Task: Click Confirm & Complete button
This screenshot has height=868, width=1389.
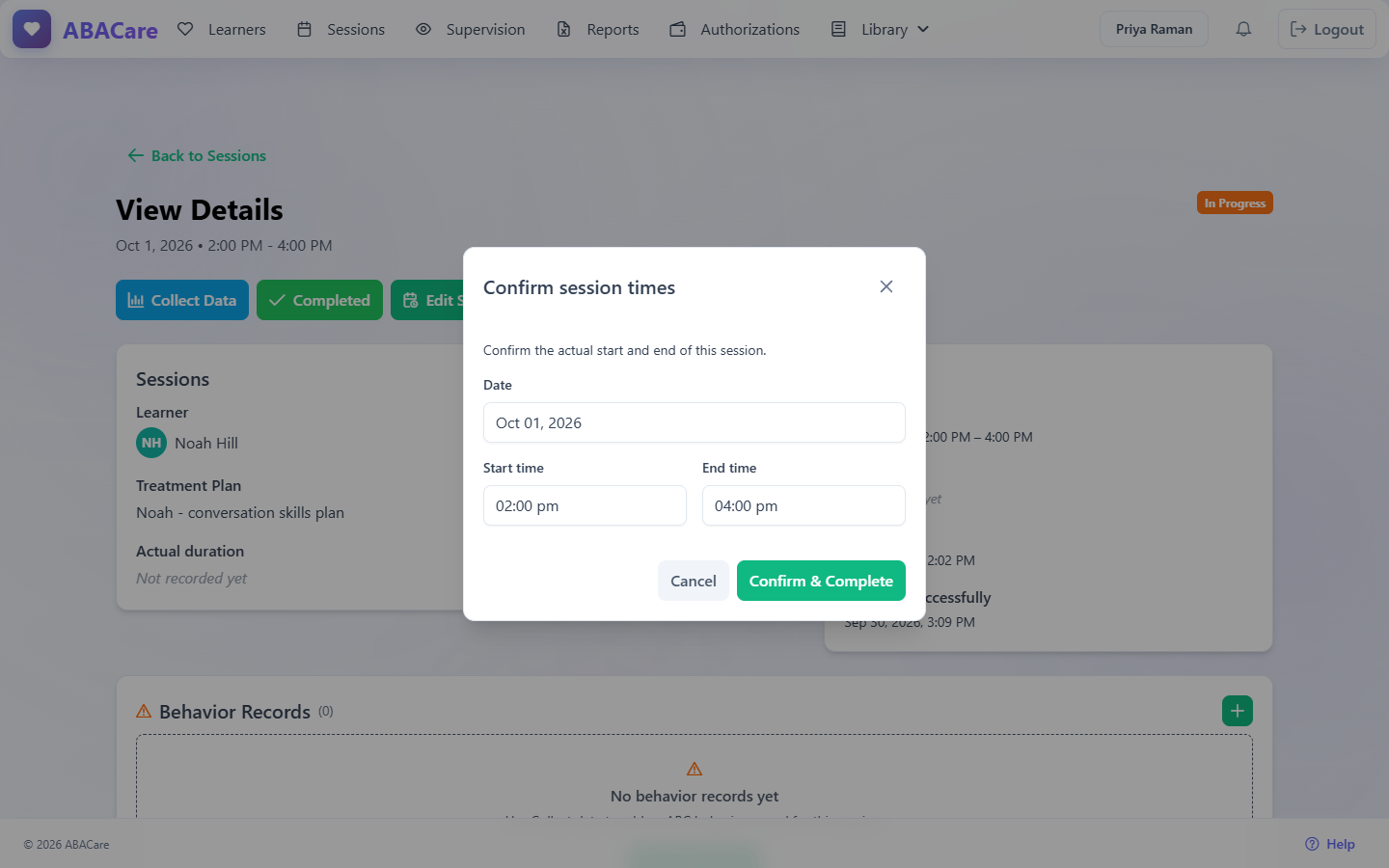Action: pos(821,581)
